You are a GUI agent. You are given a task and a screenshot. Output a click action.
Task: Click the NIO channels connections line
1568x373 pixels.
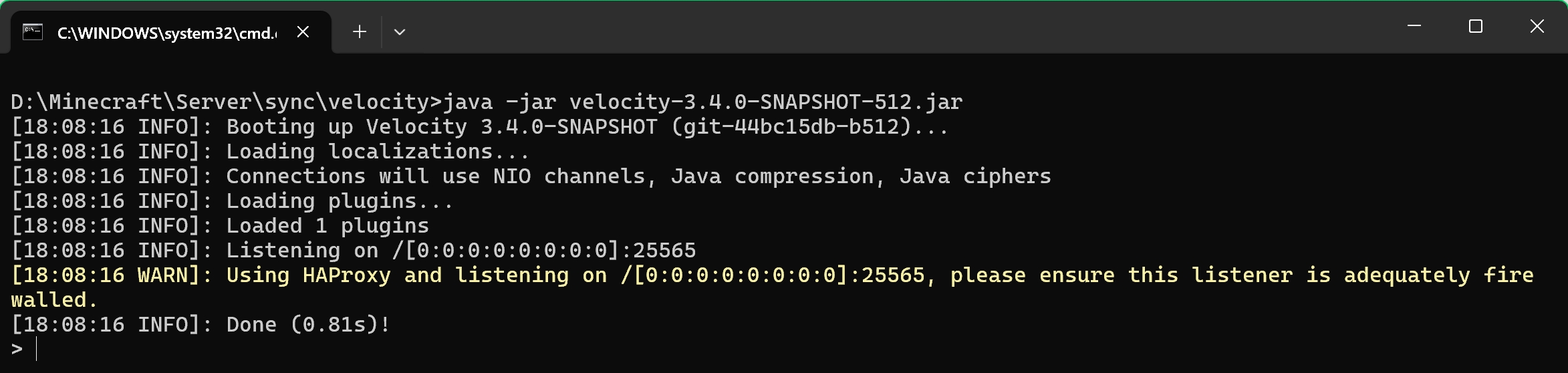point(531,176)
